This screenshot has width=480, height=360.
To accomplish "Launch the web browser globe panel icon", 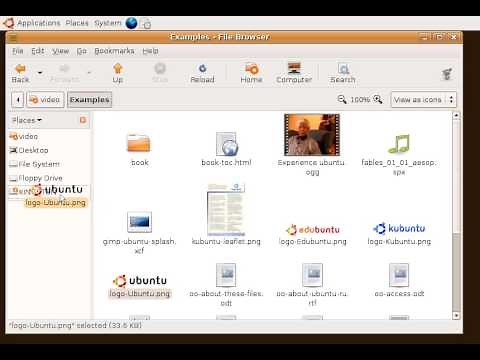I will (131, 23).
